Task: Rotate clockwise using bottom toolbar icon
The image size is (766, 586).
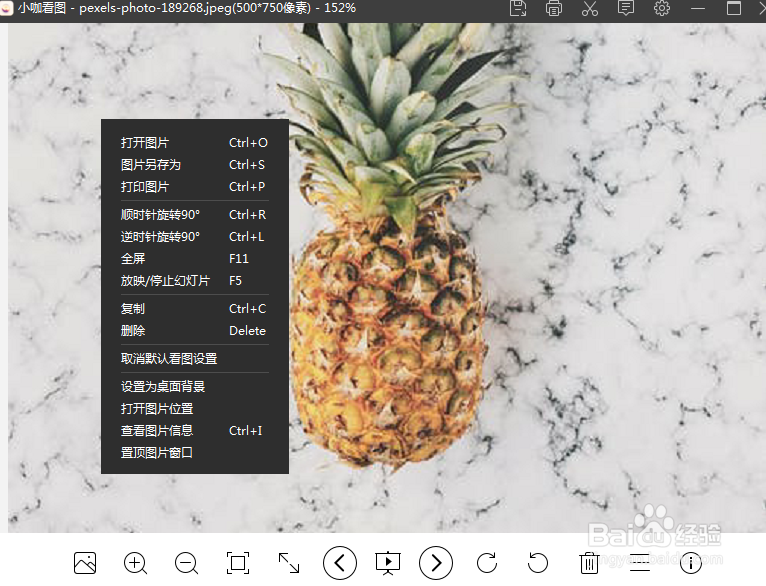Action: [487, 563]
